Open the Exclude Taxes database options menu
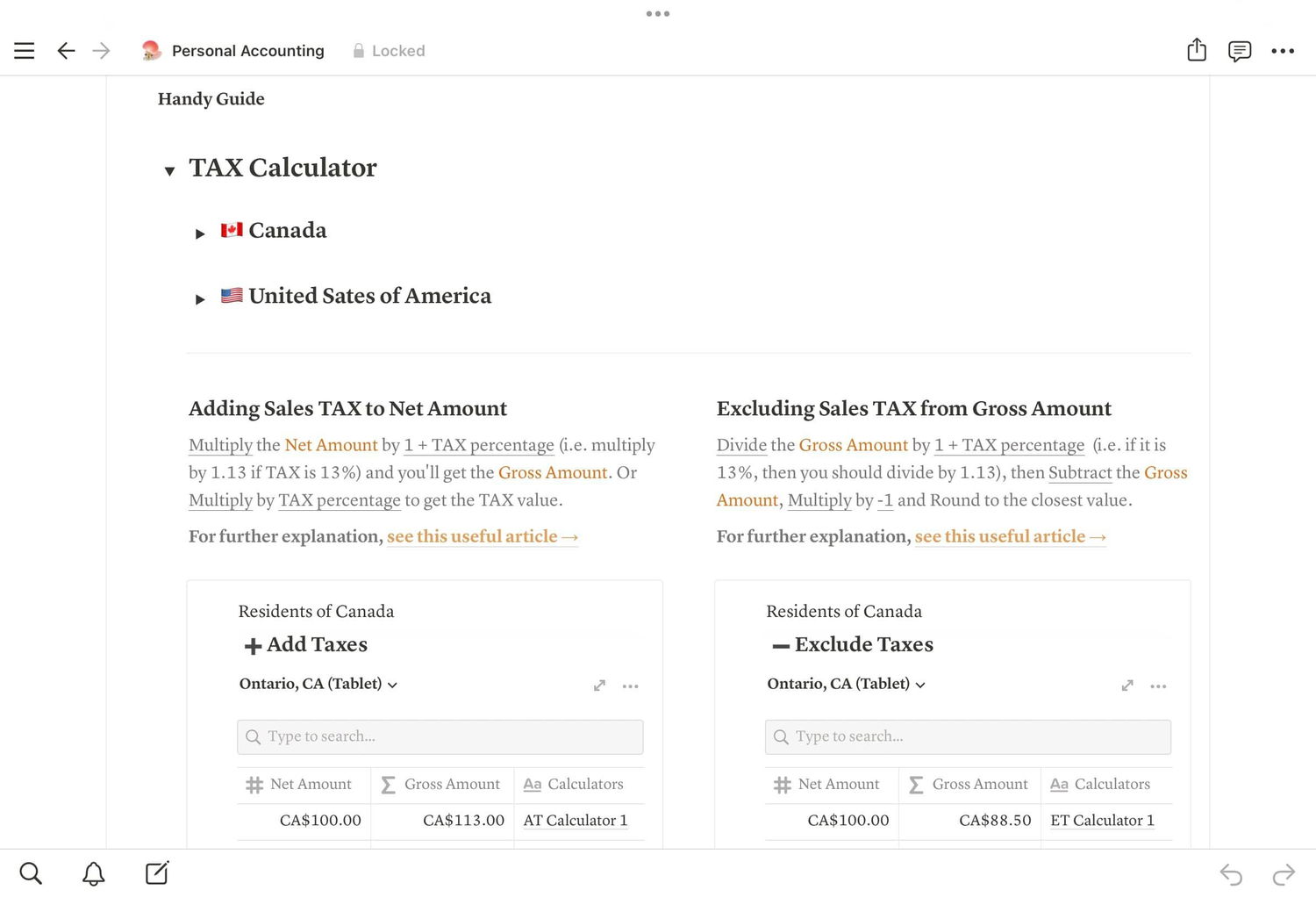Screen dimensions: 1316x919 tap(1159, 686)
